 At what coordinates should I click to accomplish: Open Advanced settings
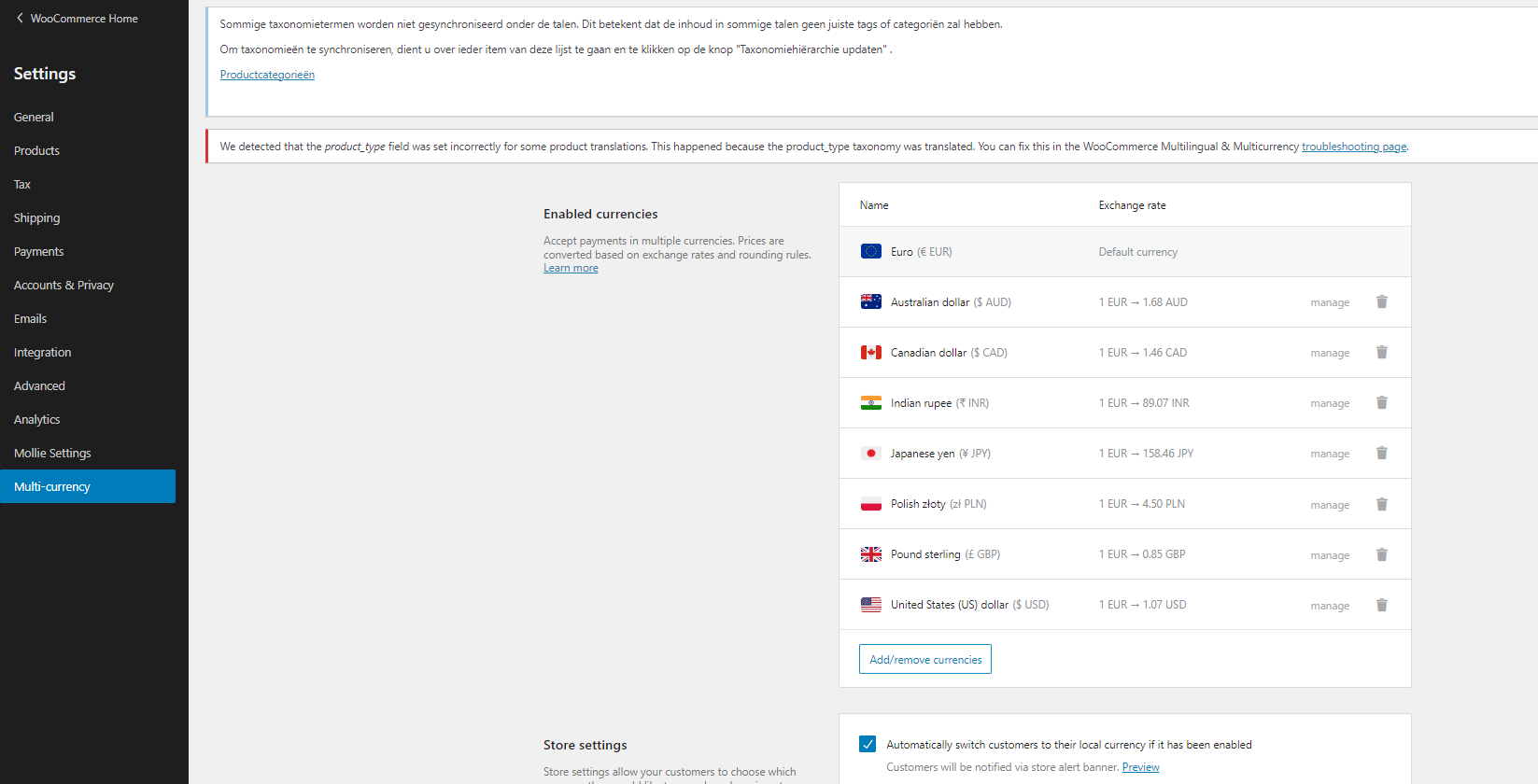pos(39,385)
